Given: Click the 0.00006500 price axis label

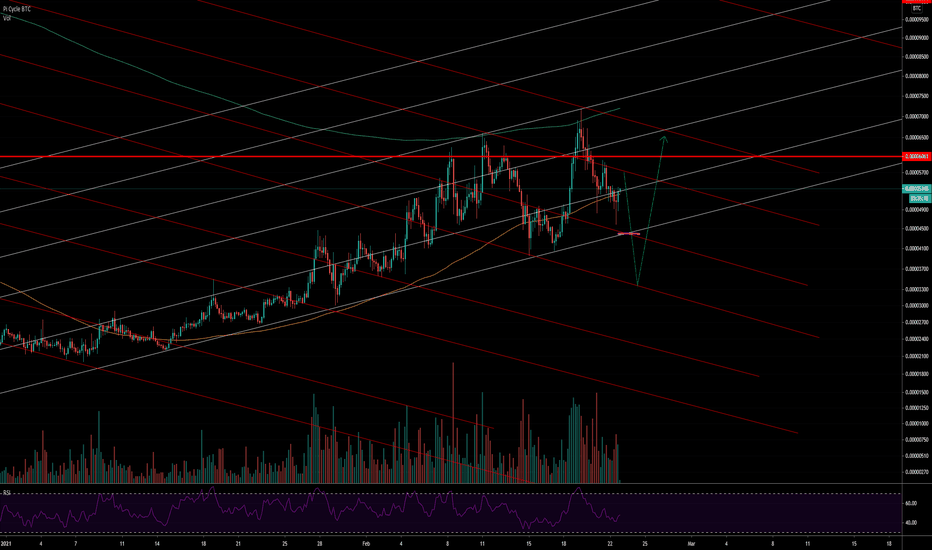Looking at the screenshot, I should click(x=917, y=137).
